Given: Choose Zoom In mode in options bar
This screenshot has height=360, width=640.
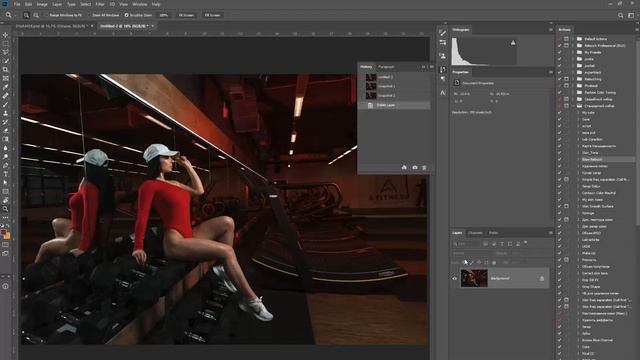Looking at the screenshot, I should pyautogui.click(x=26, y=15).
